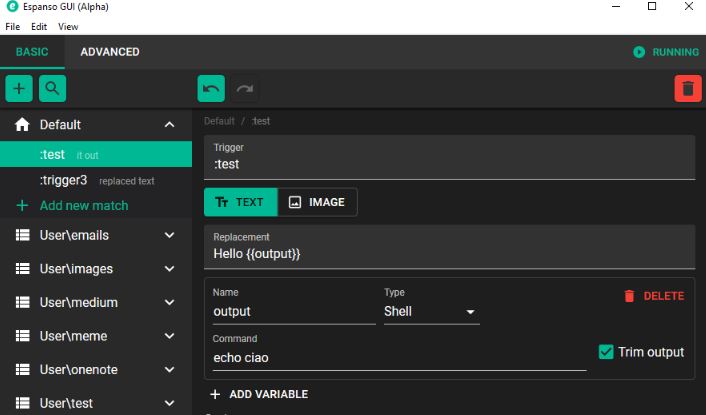Click the ADD VARIABLE button
This screenshot has height=415, width=706.
point(259,394)
